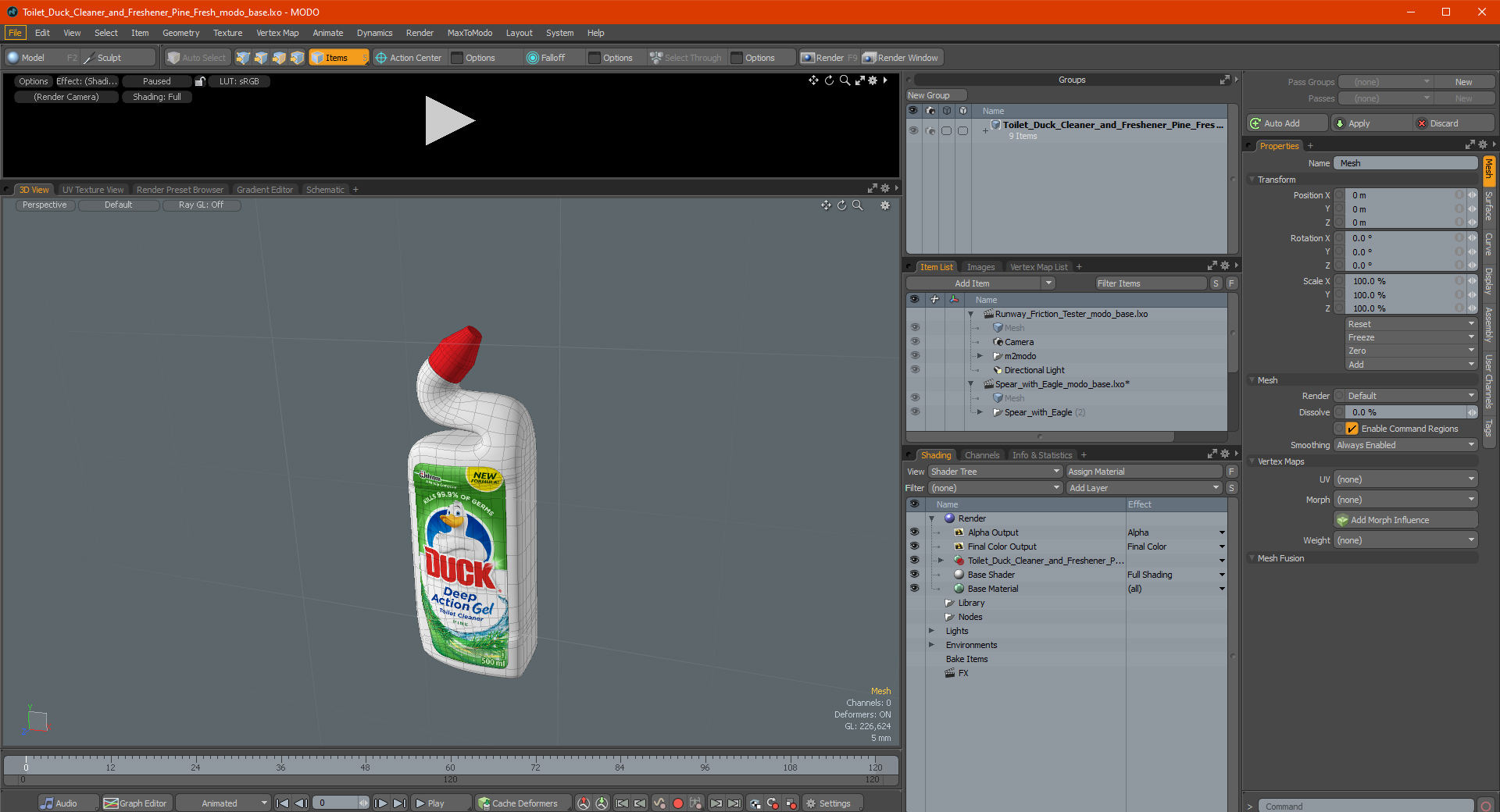Click the Render F9 button

coord(829,58)
